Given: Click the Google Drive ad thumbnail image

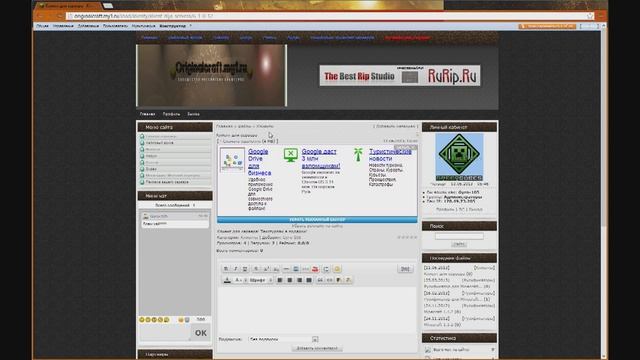Looking at the screenshot, I should pyautogui.click(x=232, y=160).
